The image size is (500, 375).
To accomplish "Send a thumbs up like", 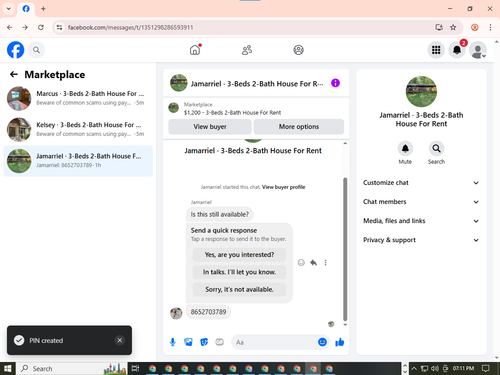I will (340, 342).
